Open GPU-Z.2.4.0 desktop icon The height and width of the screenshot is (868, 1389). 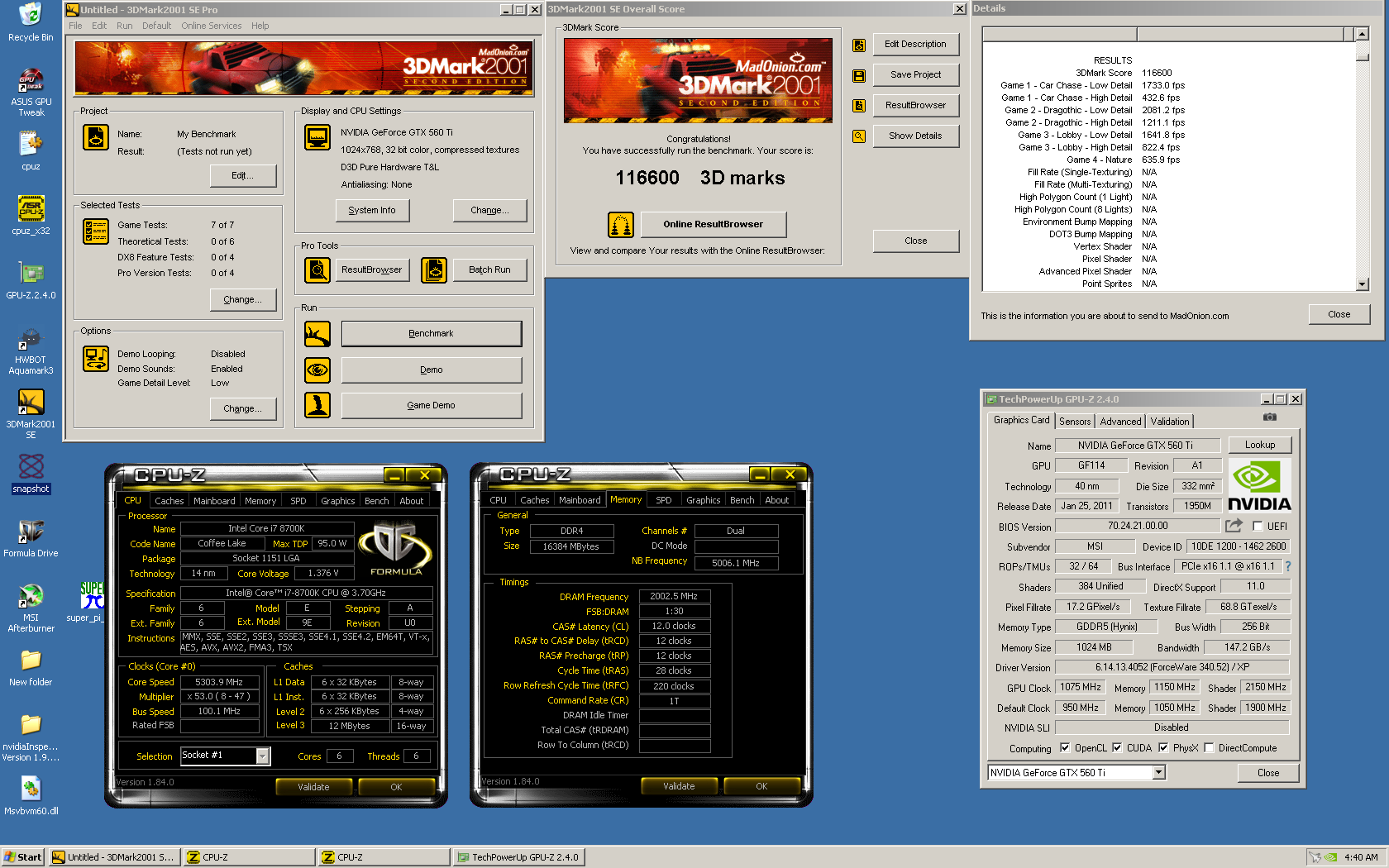[x=31, y=279]
